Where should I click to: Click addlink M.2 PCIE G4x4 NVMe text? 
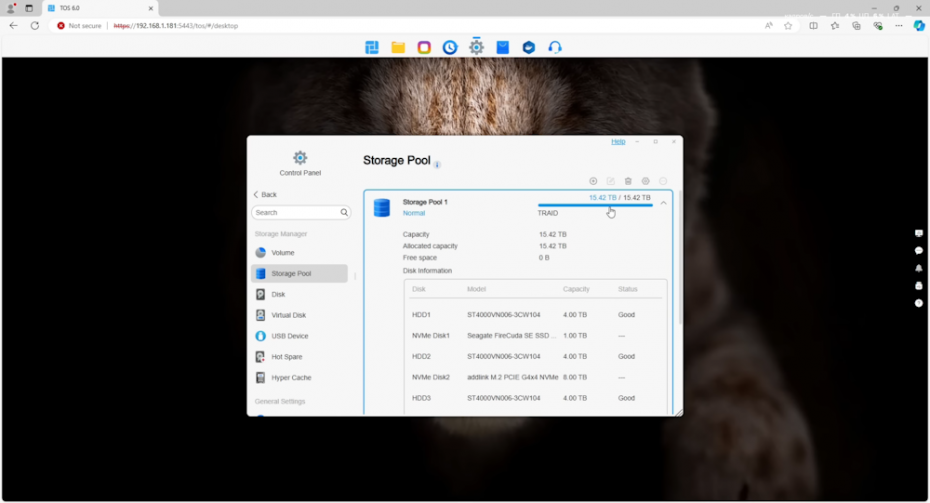[512, 377]
